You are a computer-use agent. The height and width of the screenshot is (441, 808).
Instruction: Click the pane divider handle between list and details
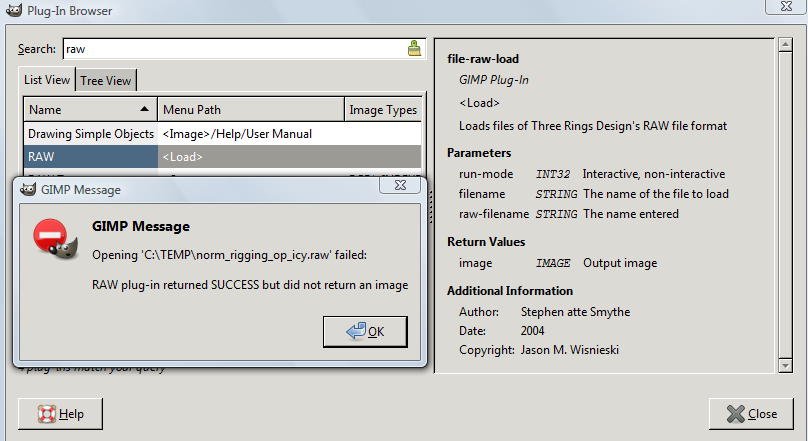point(430,207)
